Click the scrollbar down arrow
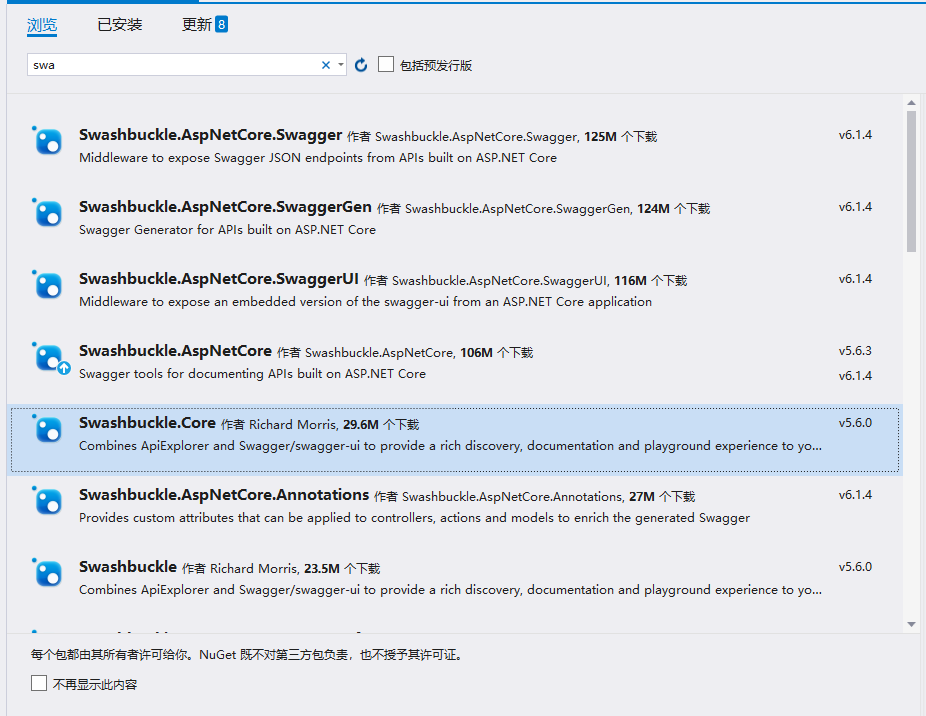 point(911,624)
